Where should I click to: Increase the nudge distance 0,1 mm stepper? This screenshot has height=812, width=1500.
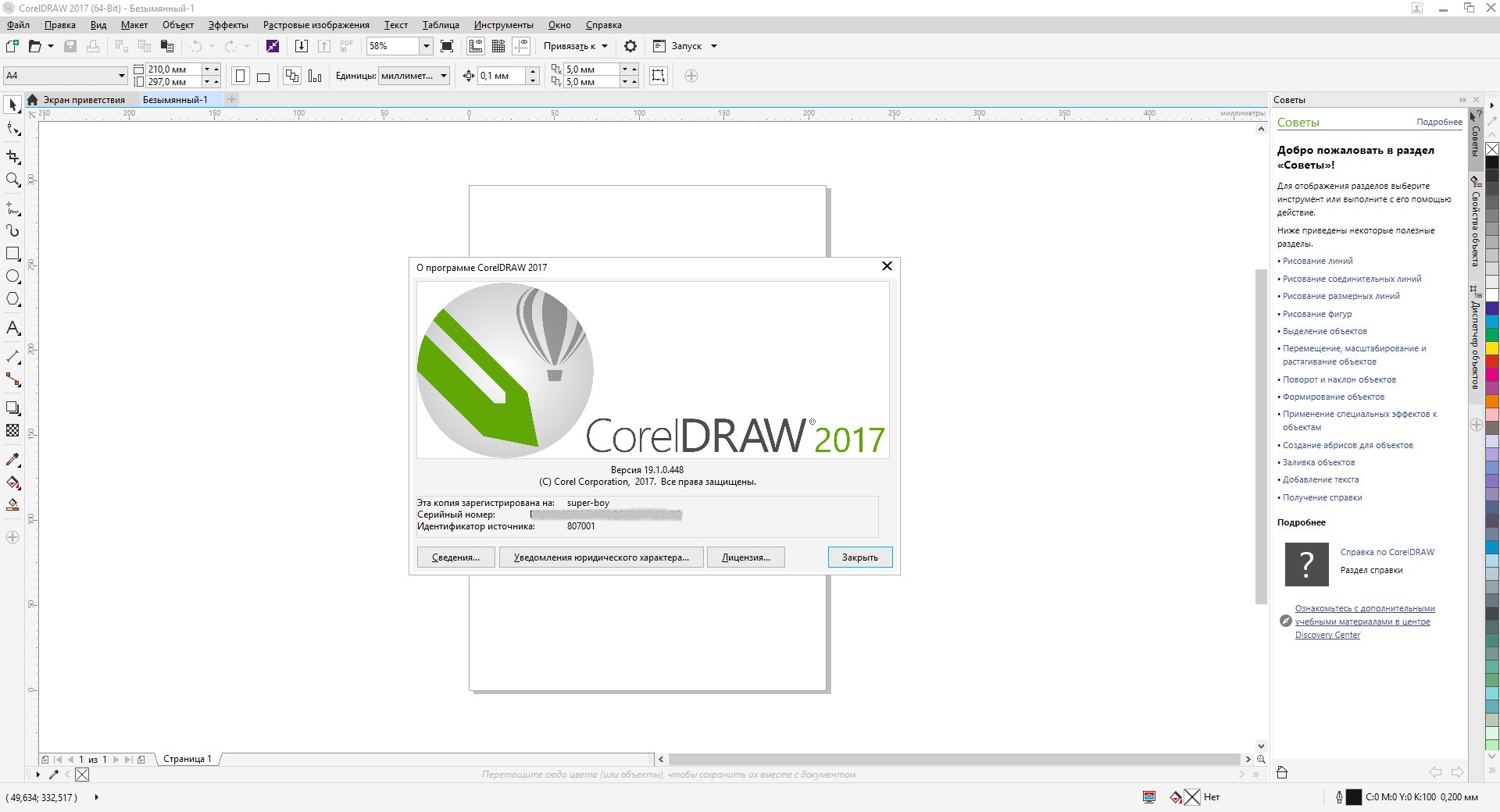pos(533,71)
